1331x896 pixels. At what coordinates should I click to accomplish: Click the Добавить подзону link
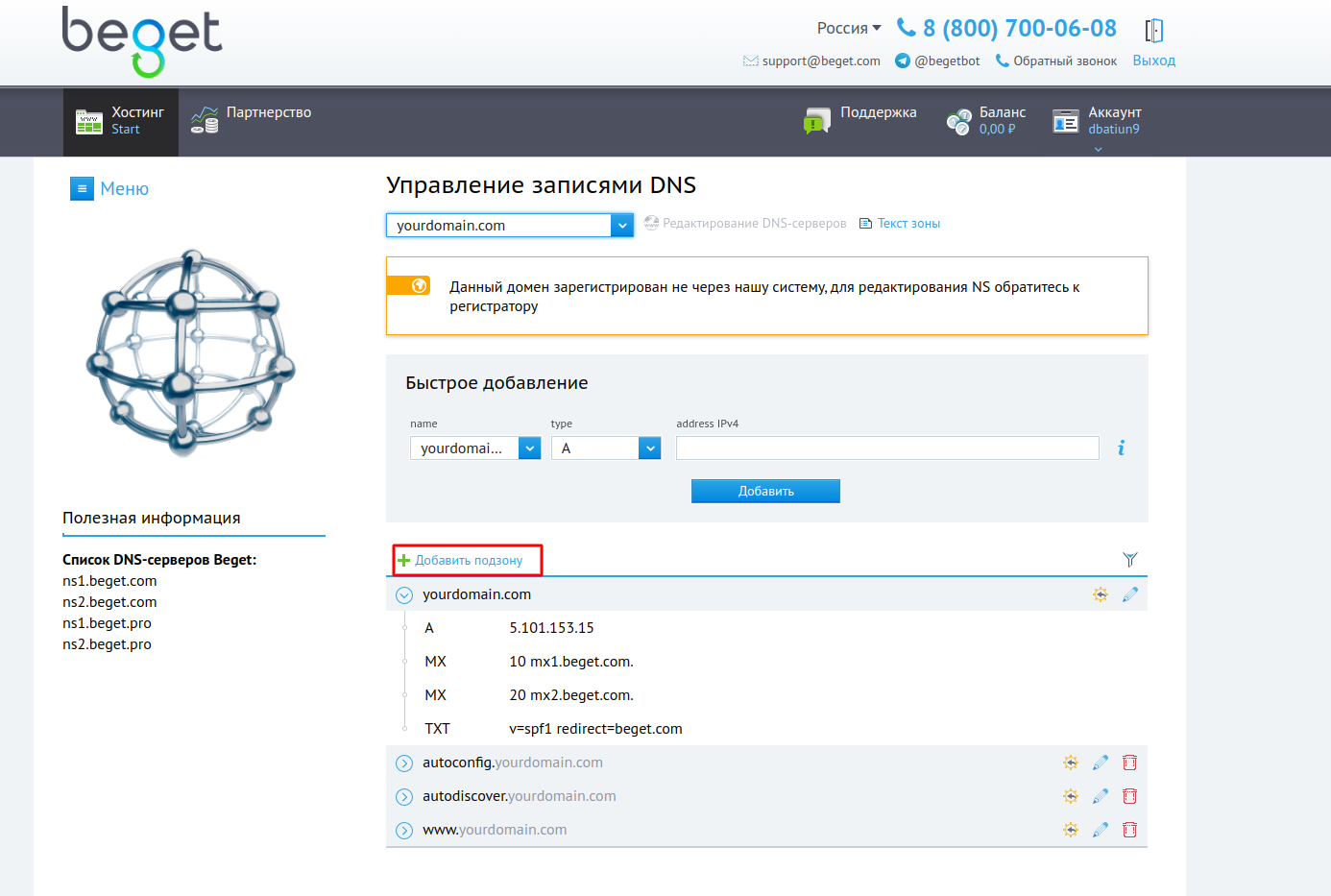[x=468, y=561]
